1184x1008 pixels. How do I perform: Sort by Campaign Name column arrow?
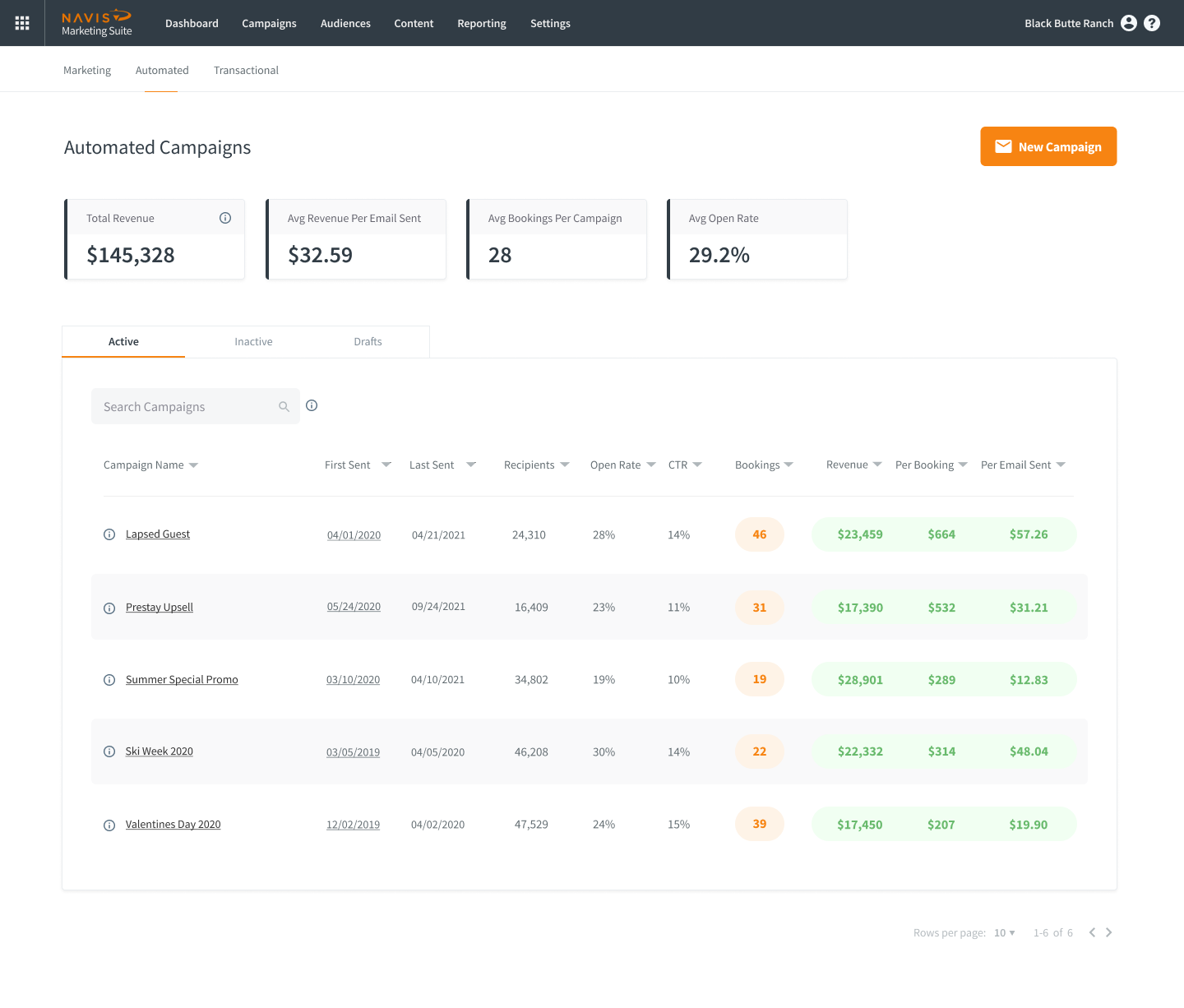click(x=193, y=465)
